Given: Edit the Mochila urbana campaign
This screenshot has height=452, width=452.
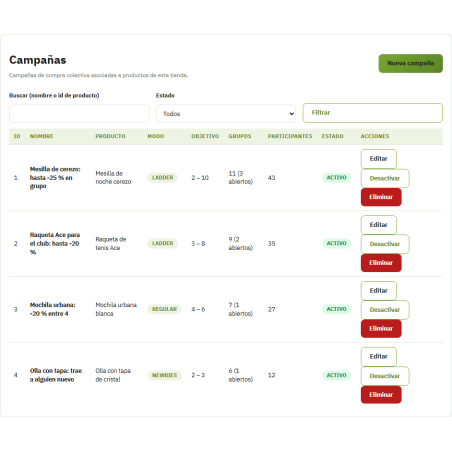Looking at the screenshot, I should click(x=379, y=291).
